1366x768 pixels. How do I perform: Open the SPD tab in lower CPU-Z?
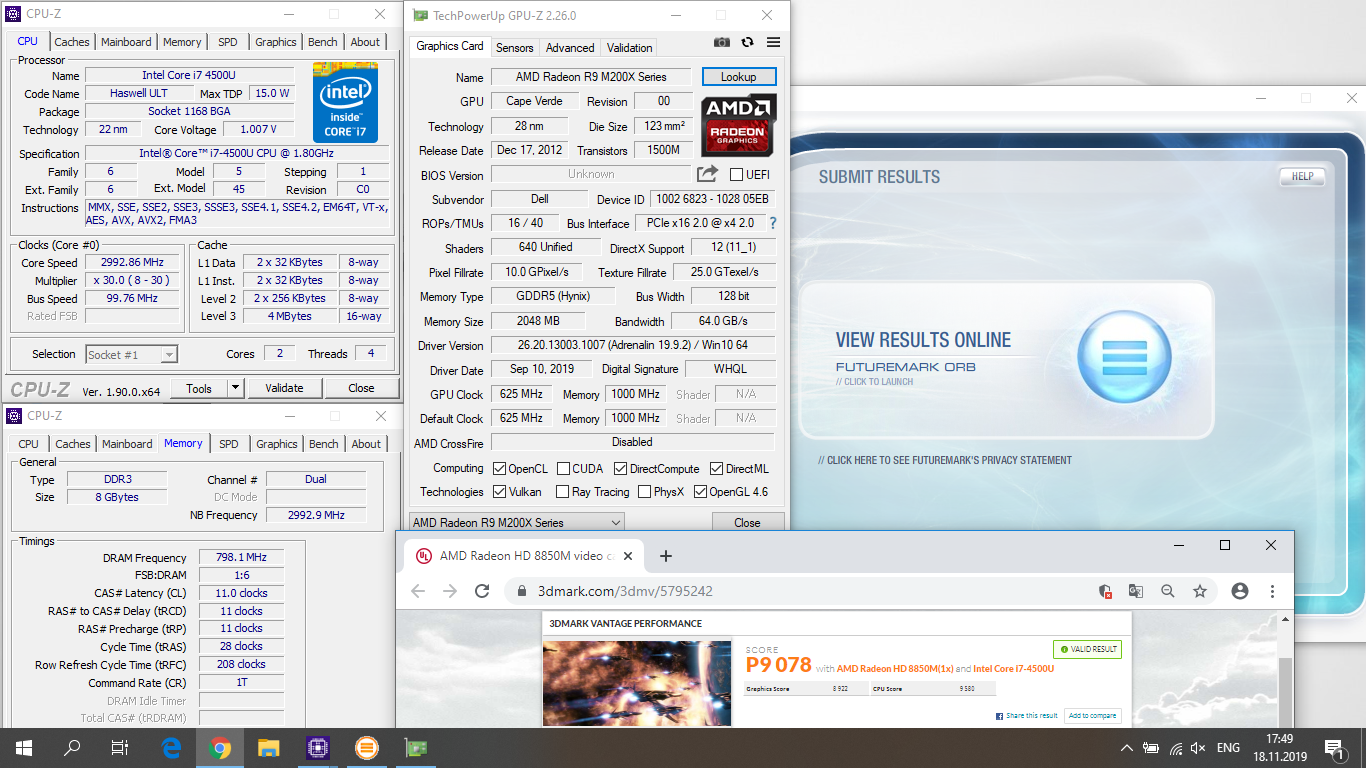(229, 444)
